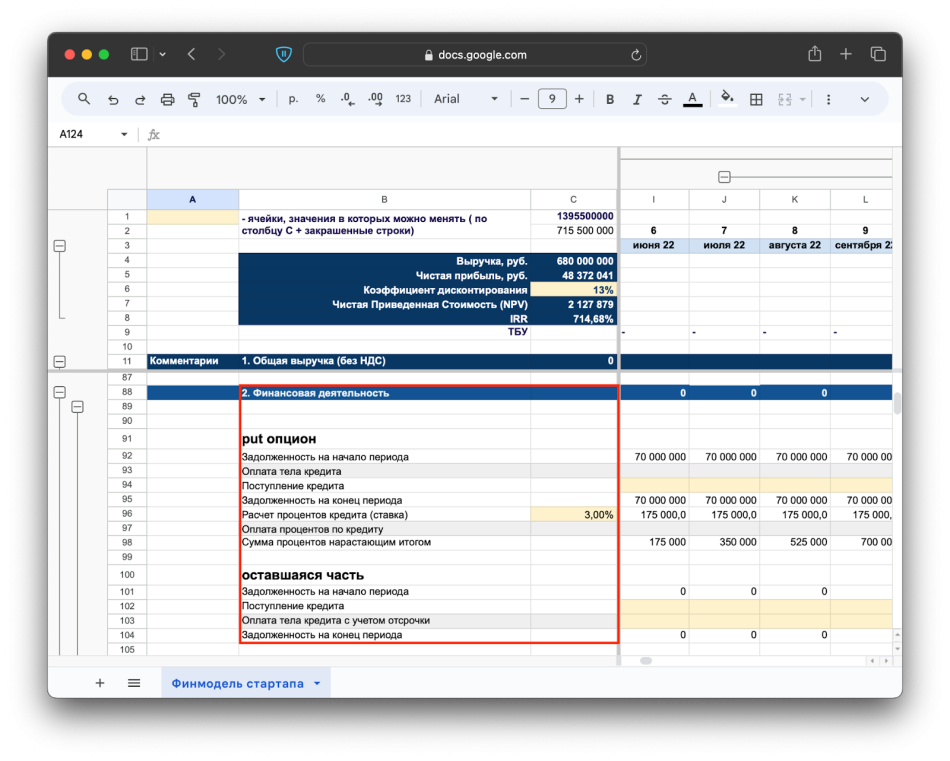The image size is (950, 761).
Task: Open the all sheets list
Action: [134, 683]
